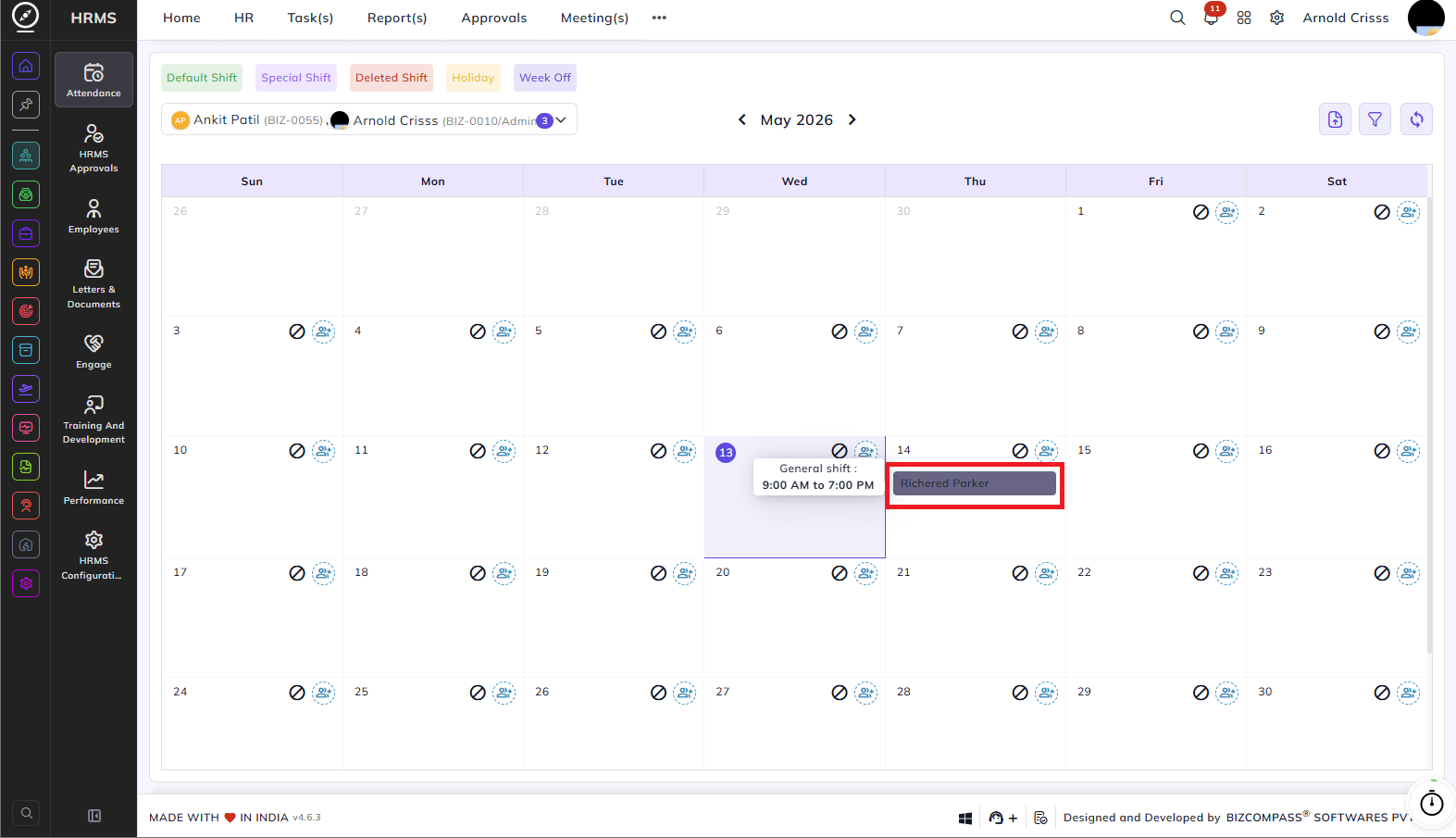Open HRMS Approvals in sidebar
The image size is (1456, 838).
coord(93,148)
